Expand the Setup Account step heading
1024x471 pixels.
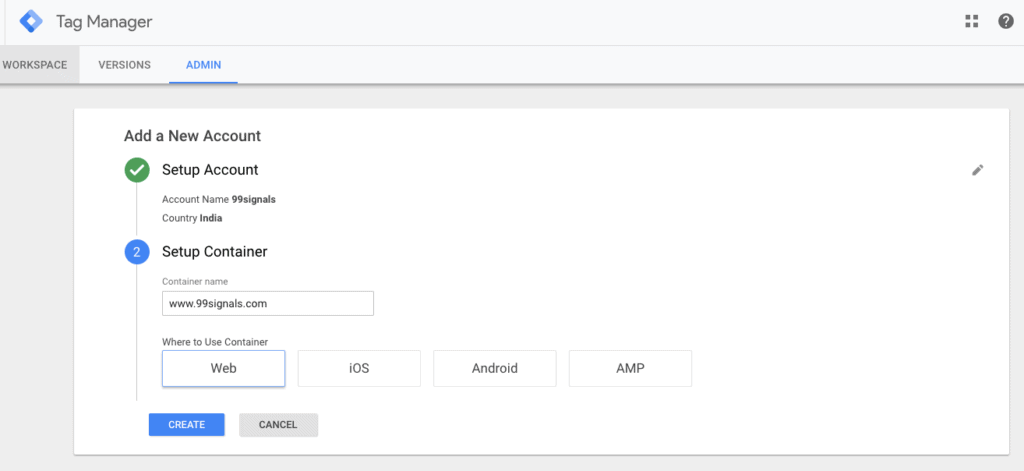click(210, 170)
